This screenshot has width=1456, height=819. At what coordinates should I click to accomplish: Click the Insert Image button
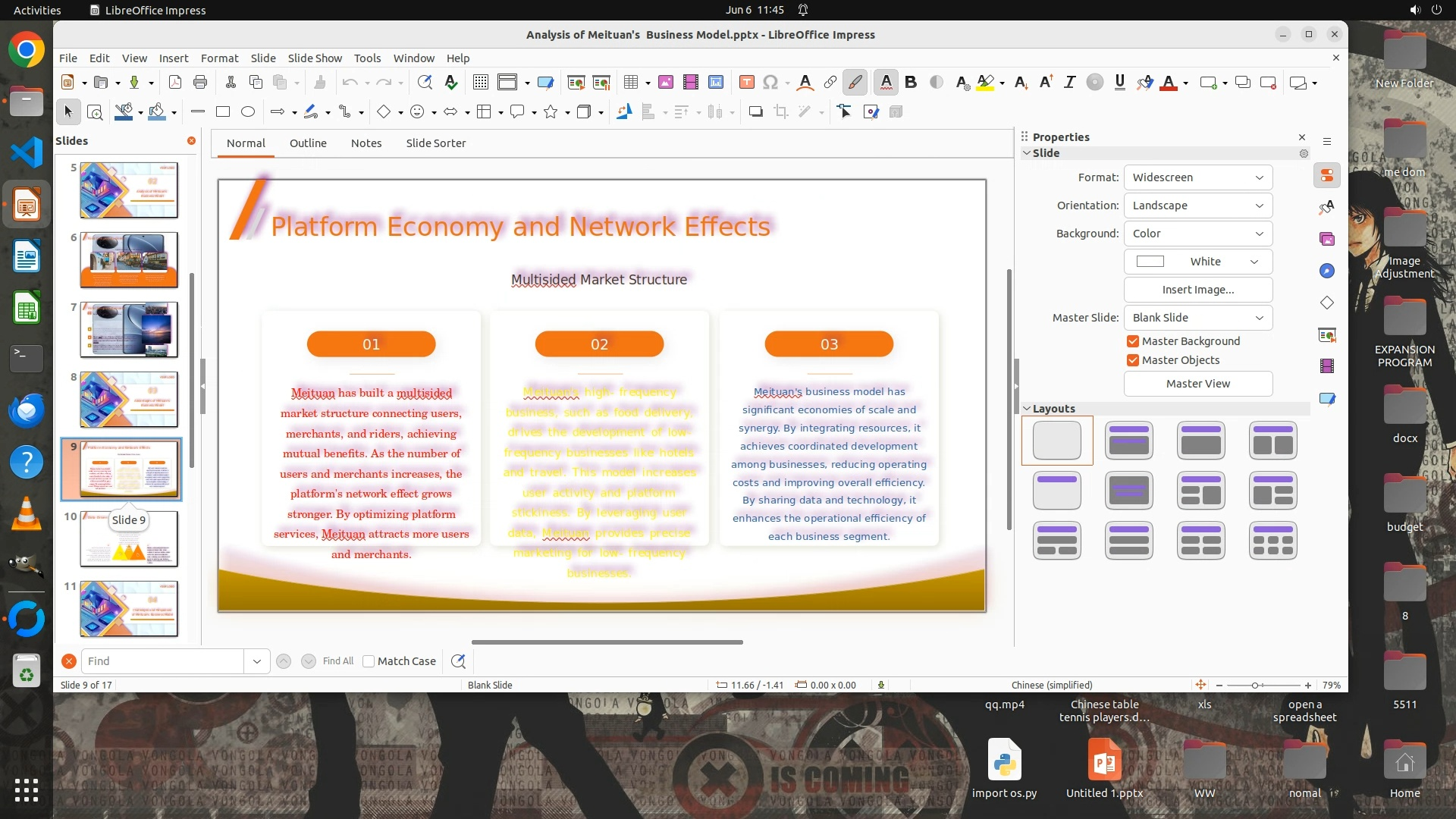pyautogui.click(x=1197, y=290)
